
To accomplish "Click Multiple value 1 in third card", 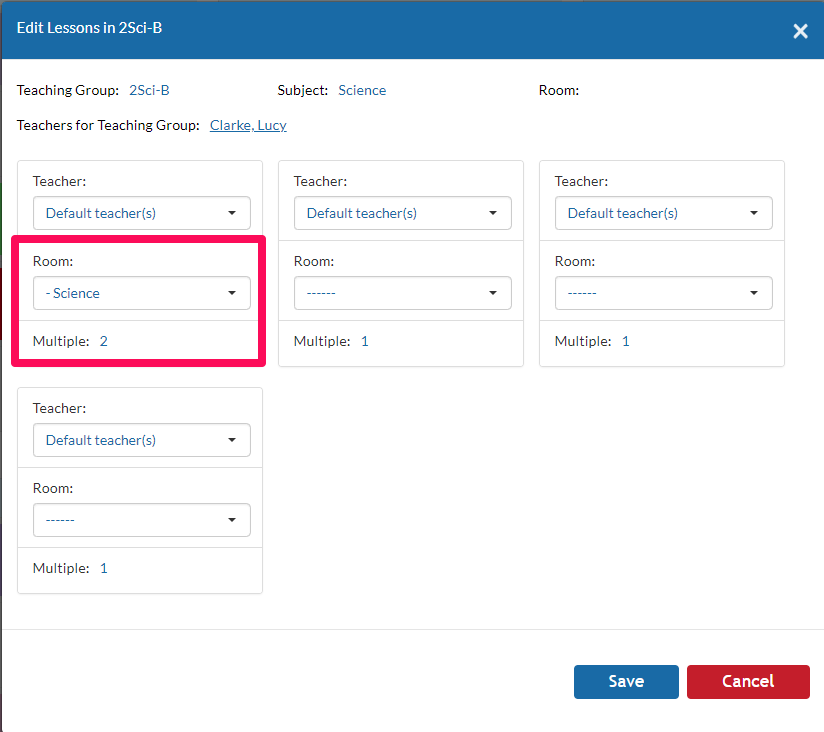I will [625, 341].
